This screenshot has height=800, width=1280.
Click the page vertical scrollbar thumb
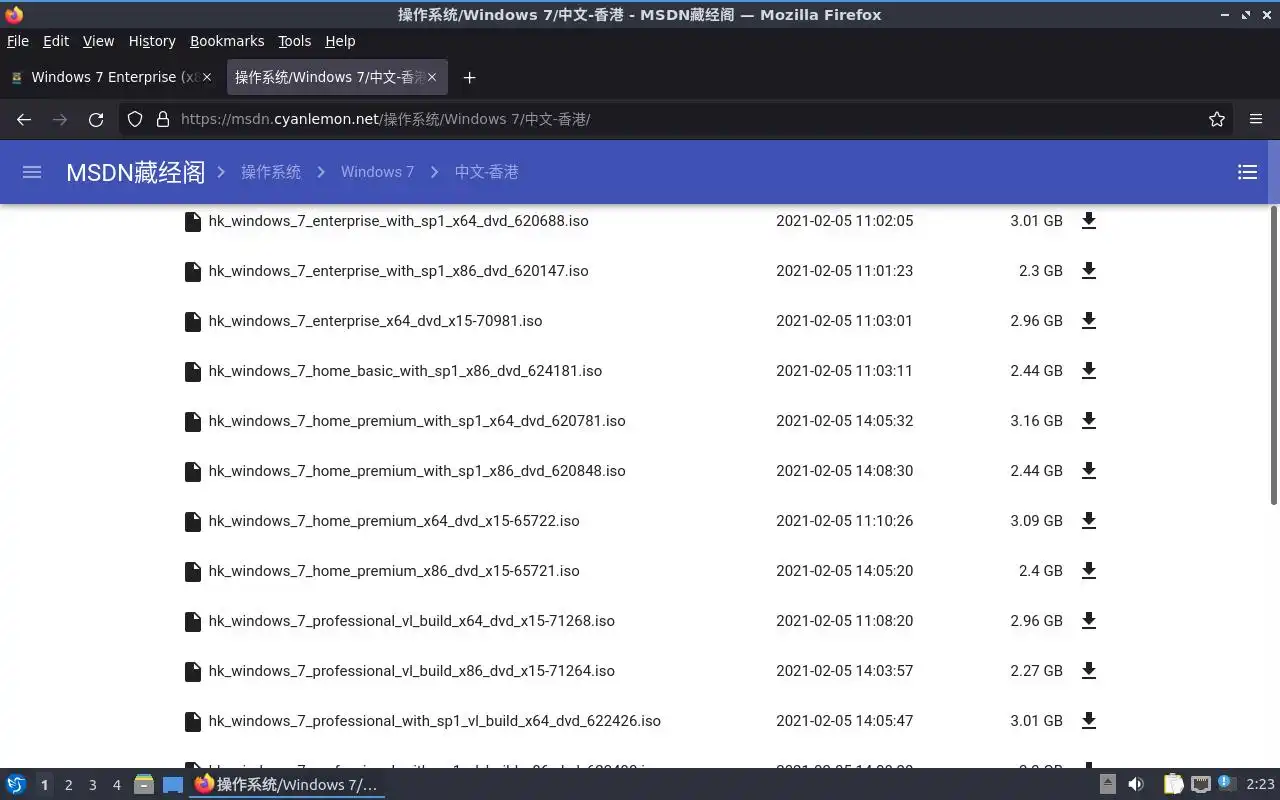tap(1274, 356)
